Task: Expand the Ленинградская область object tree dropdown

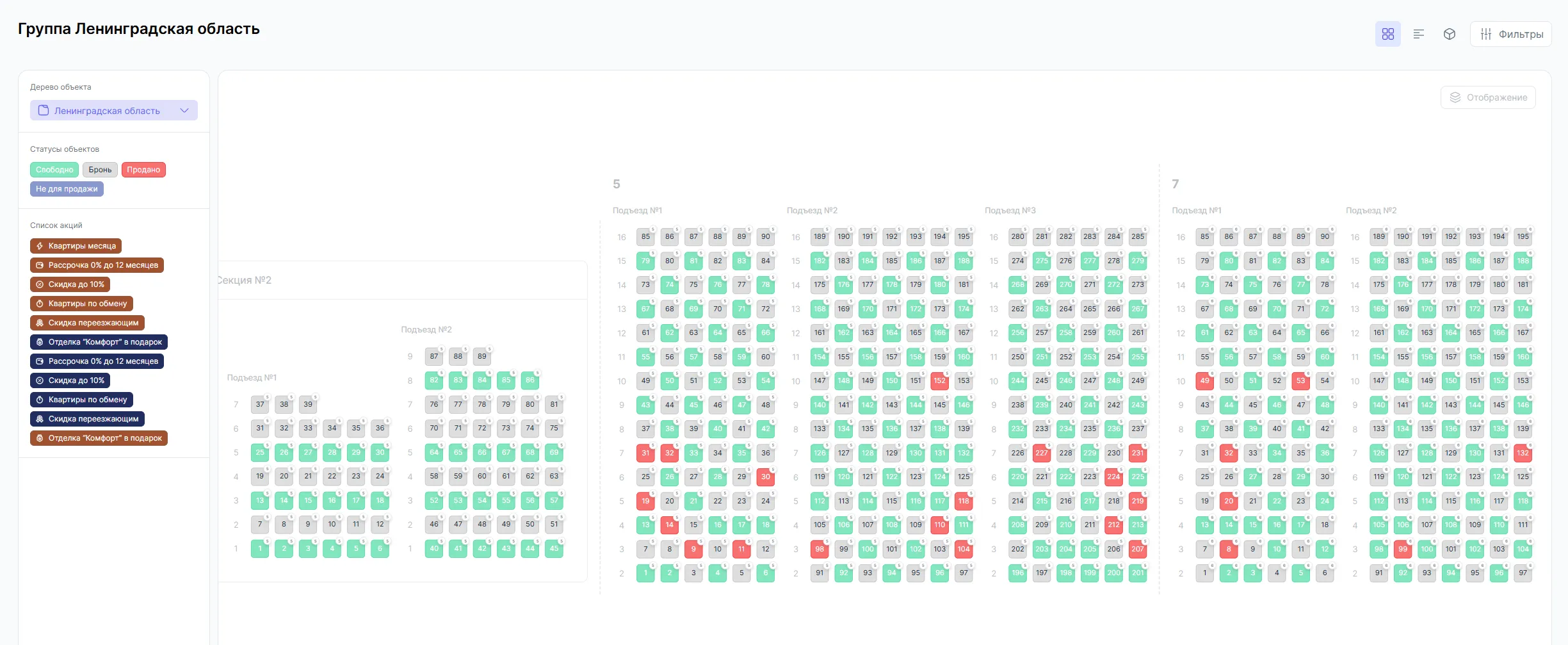Action: tap(114, 110)
